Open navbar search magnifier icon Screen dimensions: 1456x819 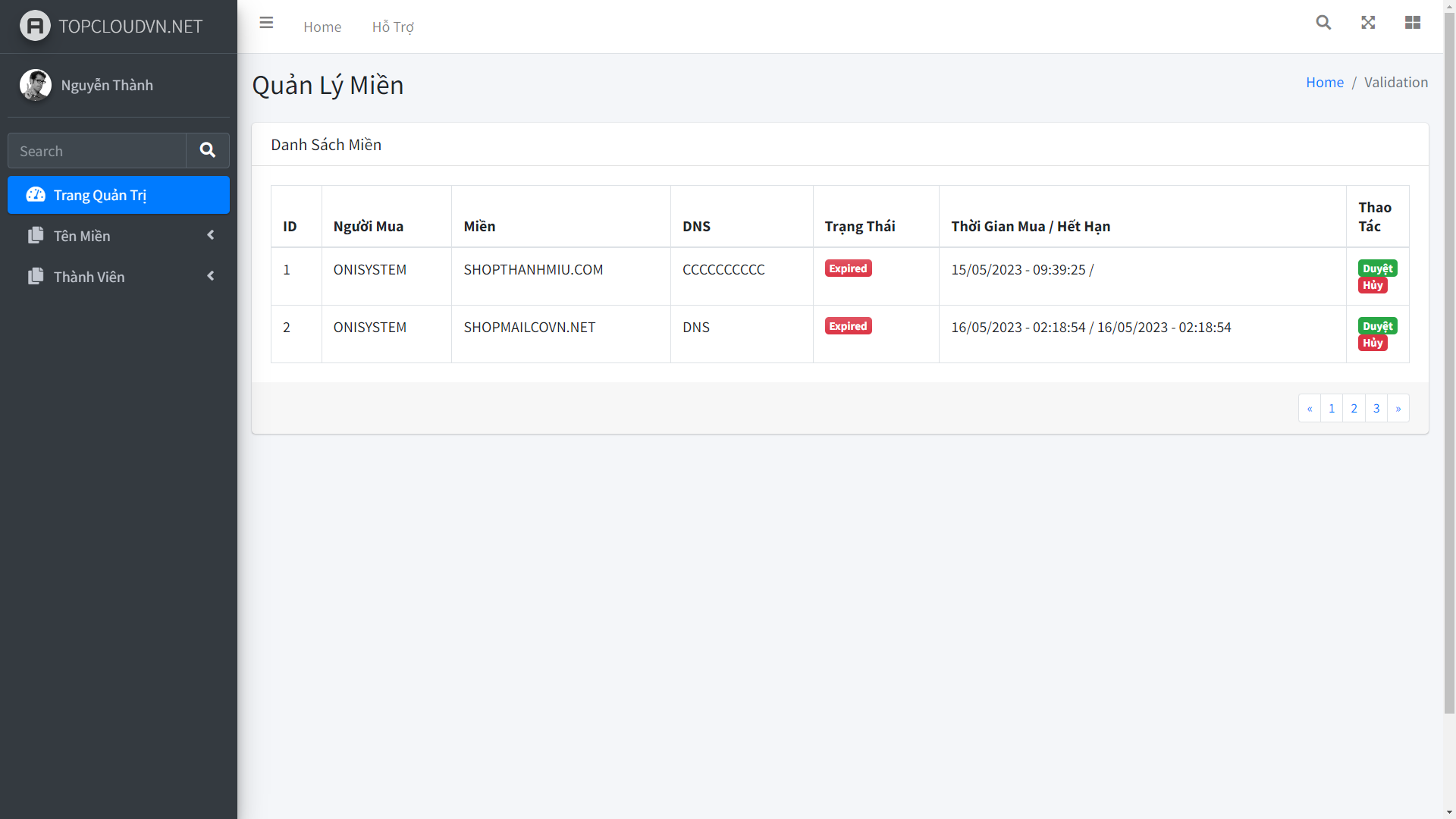pos(1323,23)
